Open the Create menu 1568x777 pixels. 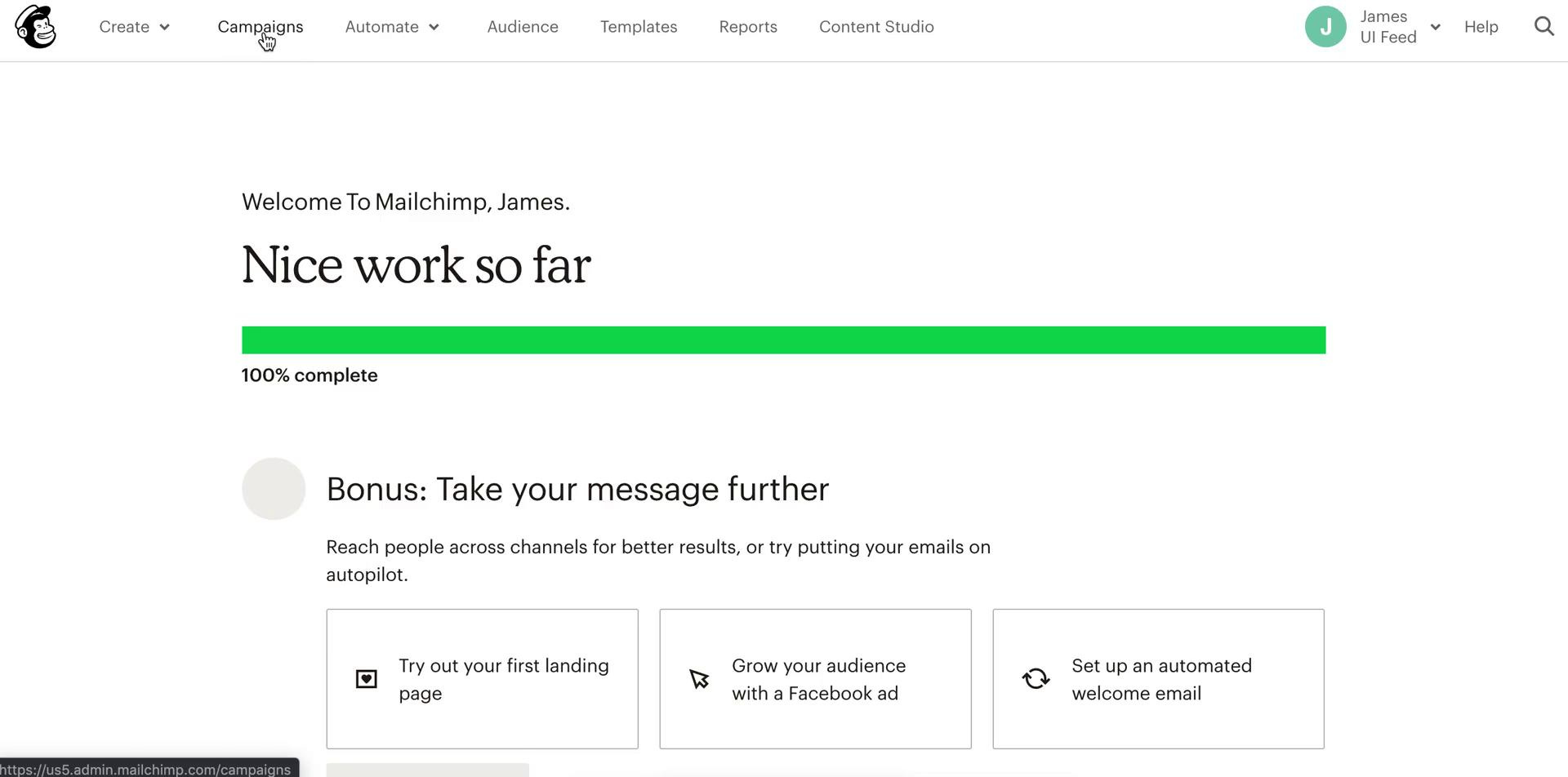point(135,27)
